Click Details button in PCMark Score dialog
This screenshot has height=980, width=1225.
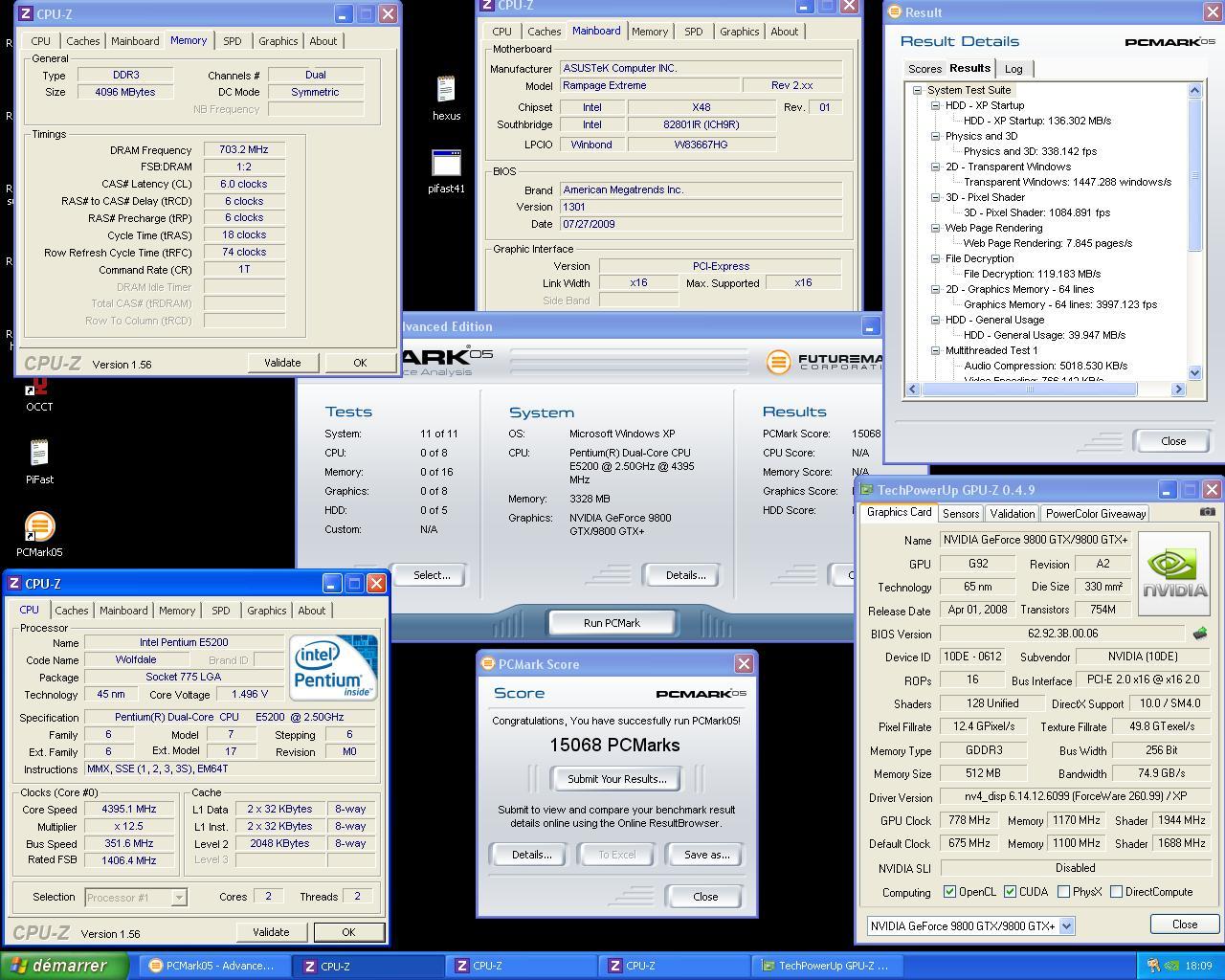click(531, 855)
